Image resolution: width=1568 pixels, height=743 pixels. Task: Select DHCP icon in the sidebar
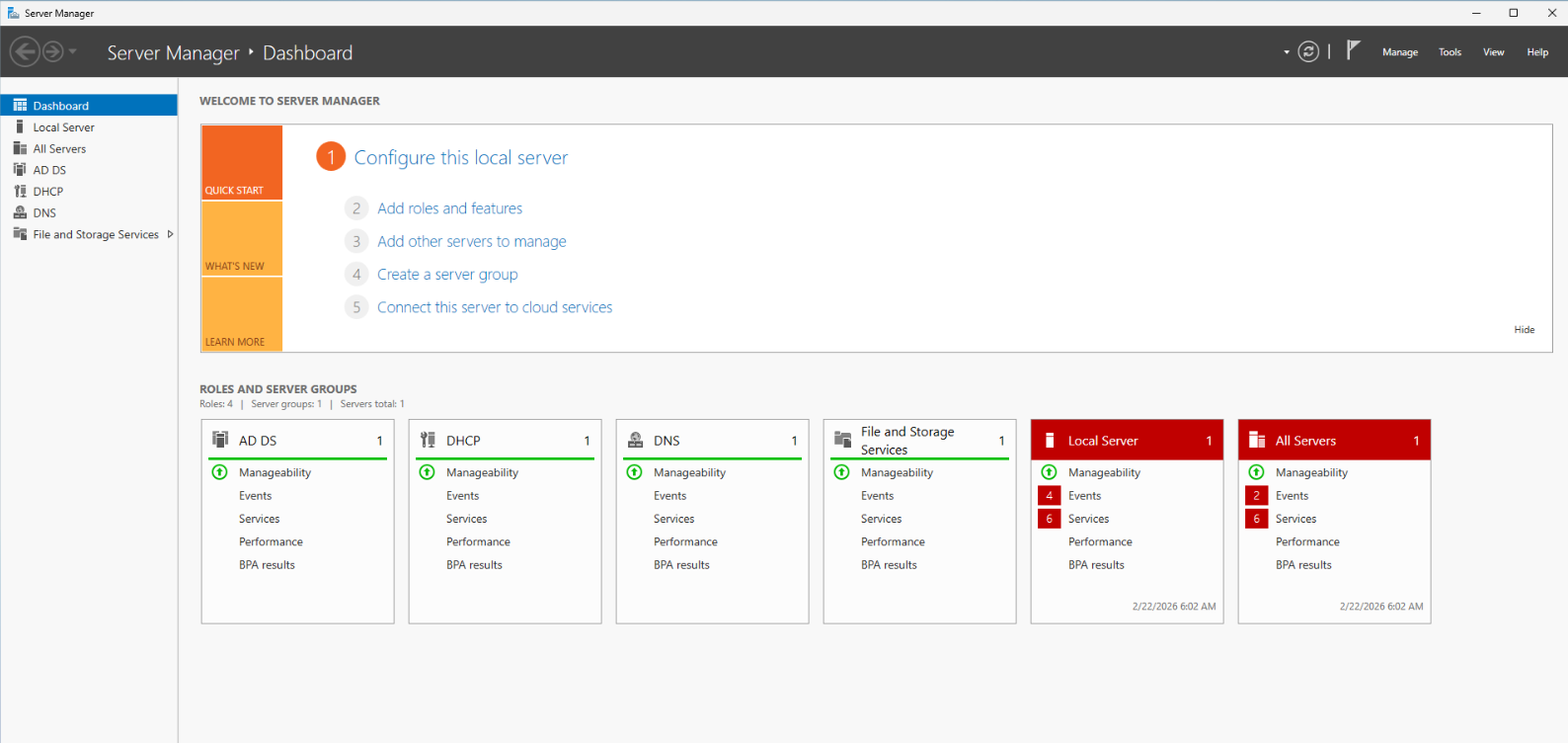[20, 192]
